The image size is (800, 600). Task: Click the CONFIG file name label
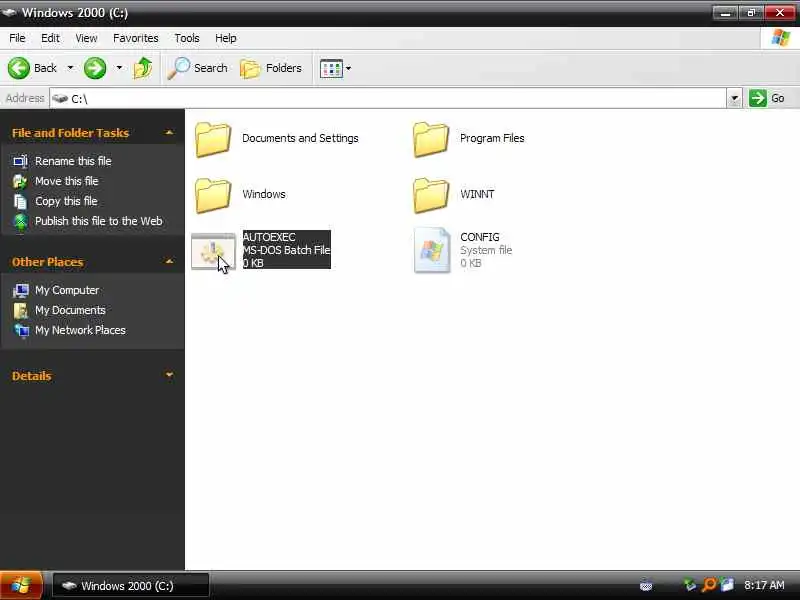pos(480,237)
